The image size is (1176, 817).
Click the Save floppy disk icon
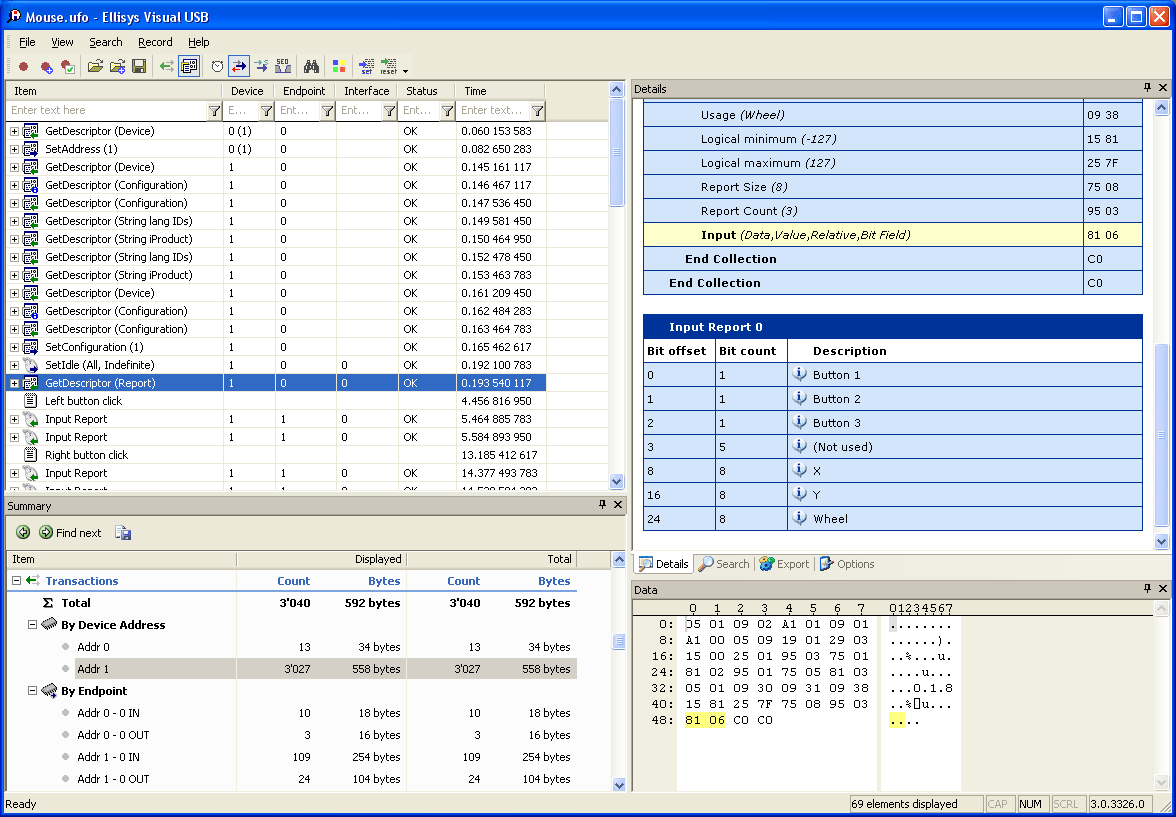coord(139,67)
